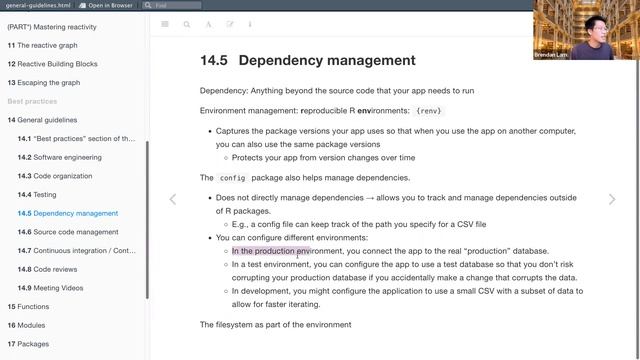
Task: Click the Open in Browser button
Action: [x=106, y=5]
